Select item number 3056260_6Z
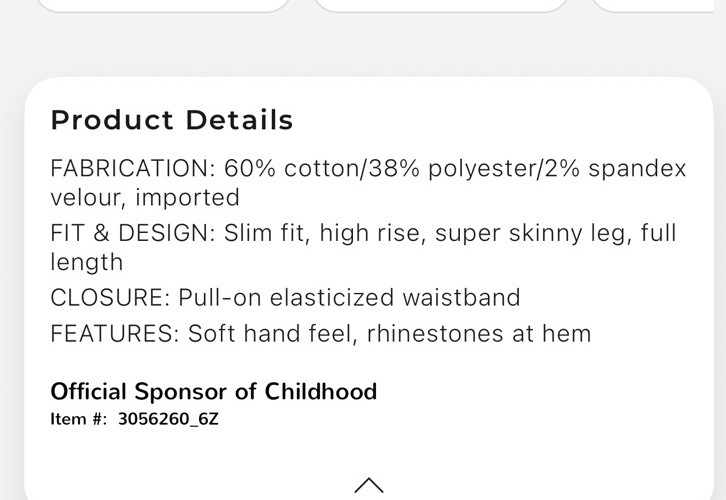The width and height of the screenshot is (726, 500). (x=168, y=419)
